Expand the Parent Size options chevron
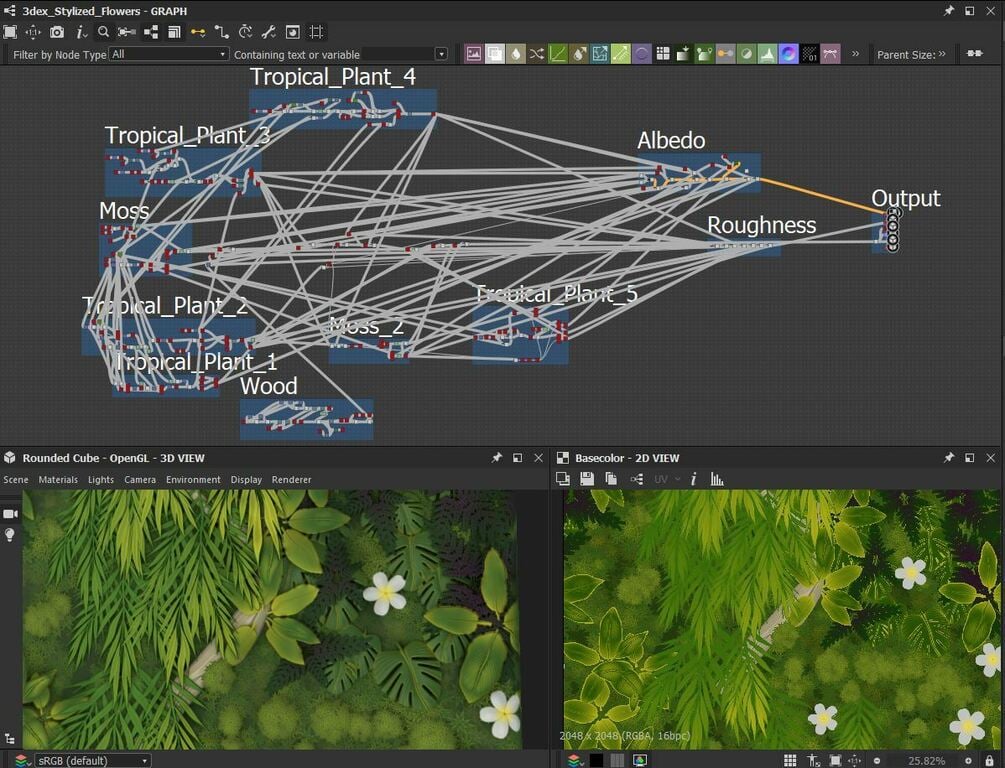This screenshot has height=768, width=1005. click(942, 54)
